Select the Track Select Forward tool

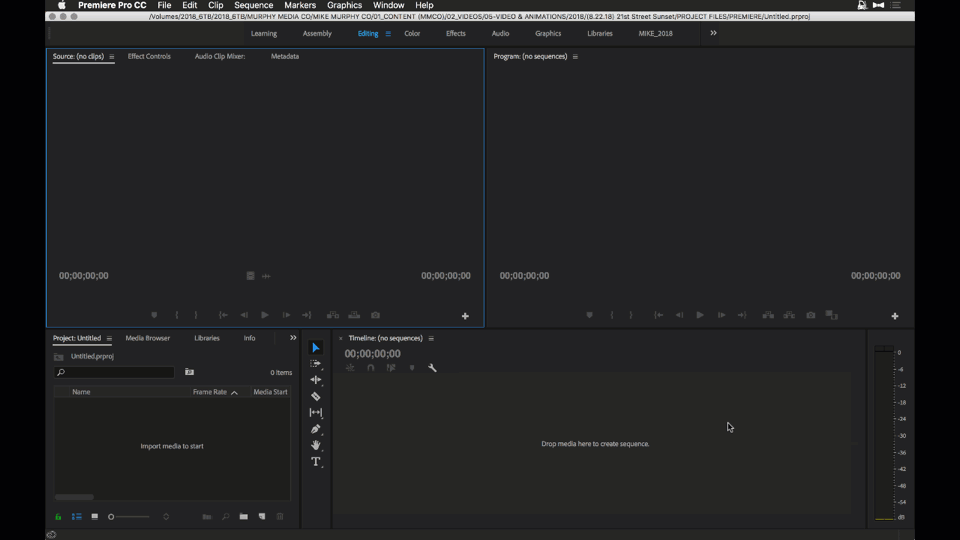315,364
